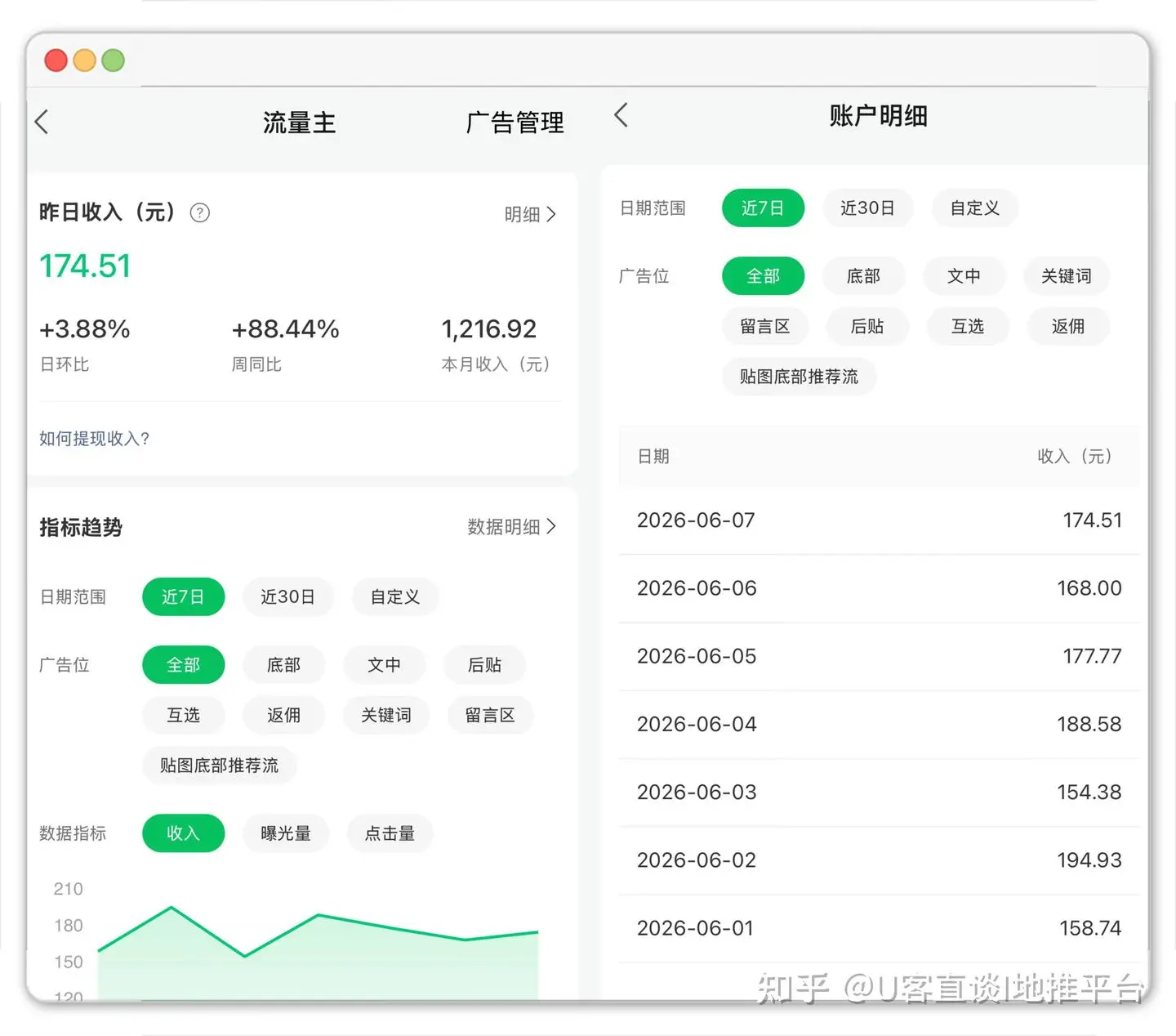Select 近30日 date range under 指标趋势
The image size is (1176, 1036).
pos(287,597)
